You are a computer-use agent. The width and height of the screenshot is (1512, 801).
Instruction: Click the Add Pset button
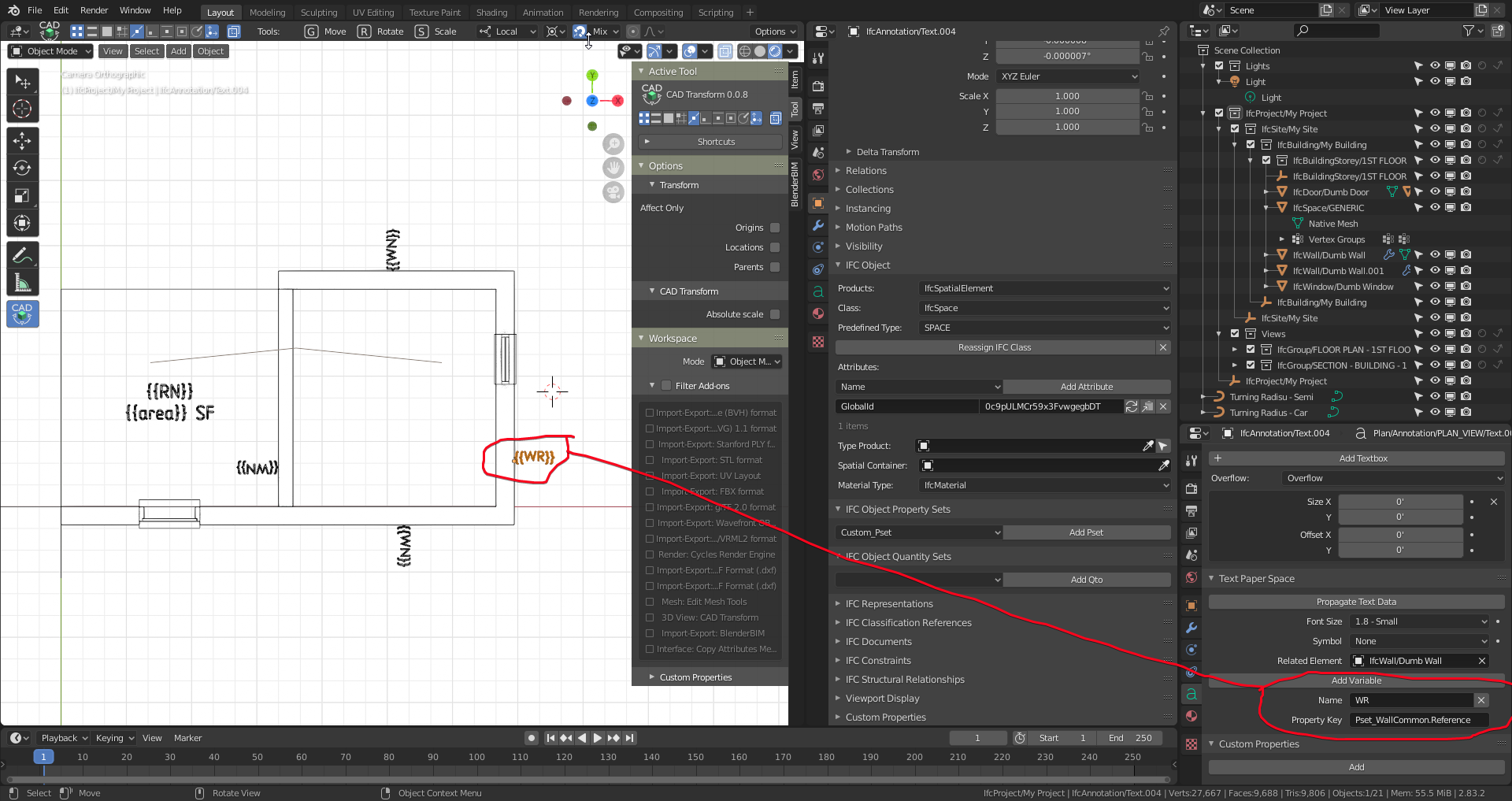pyautogui.click(x=1087, y=532)
